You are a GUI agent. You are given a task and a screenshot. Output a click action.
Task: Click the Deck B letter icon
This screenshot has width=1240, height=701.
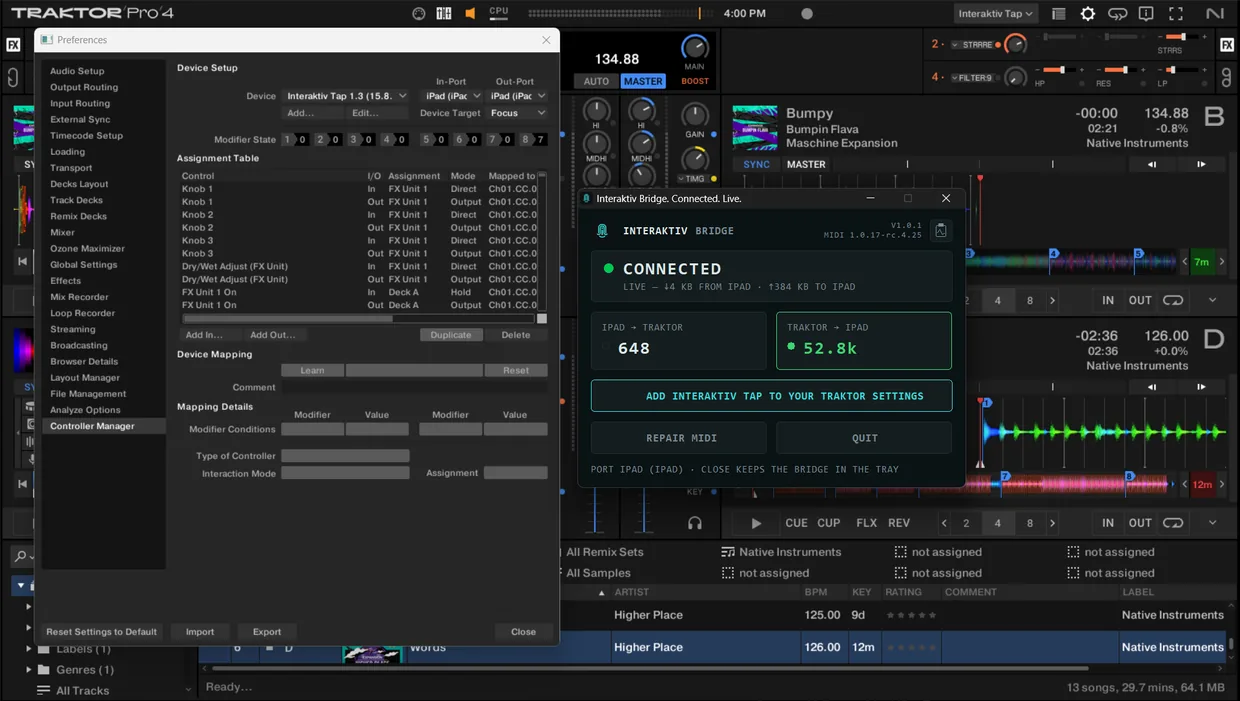pos(1214,118)
